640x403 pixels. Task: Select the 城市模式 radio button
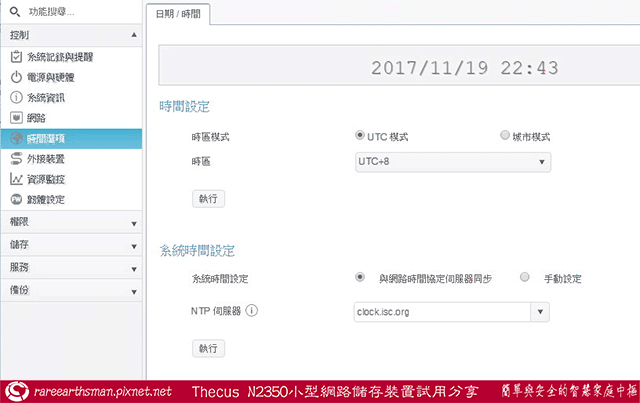[505, 135]
